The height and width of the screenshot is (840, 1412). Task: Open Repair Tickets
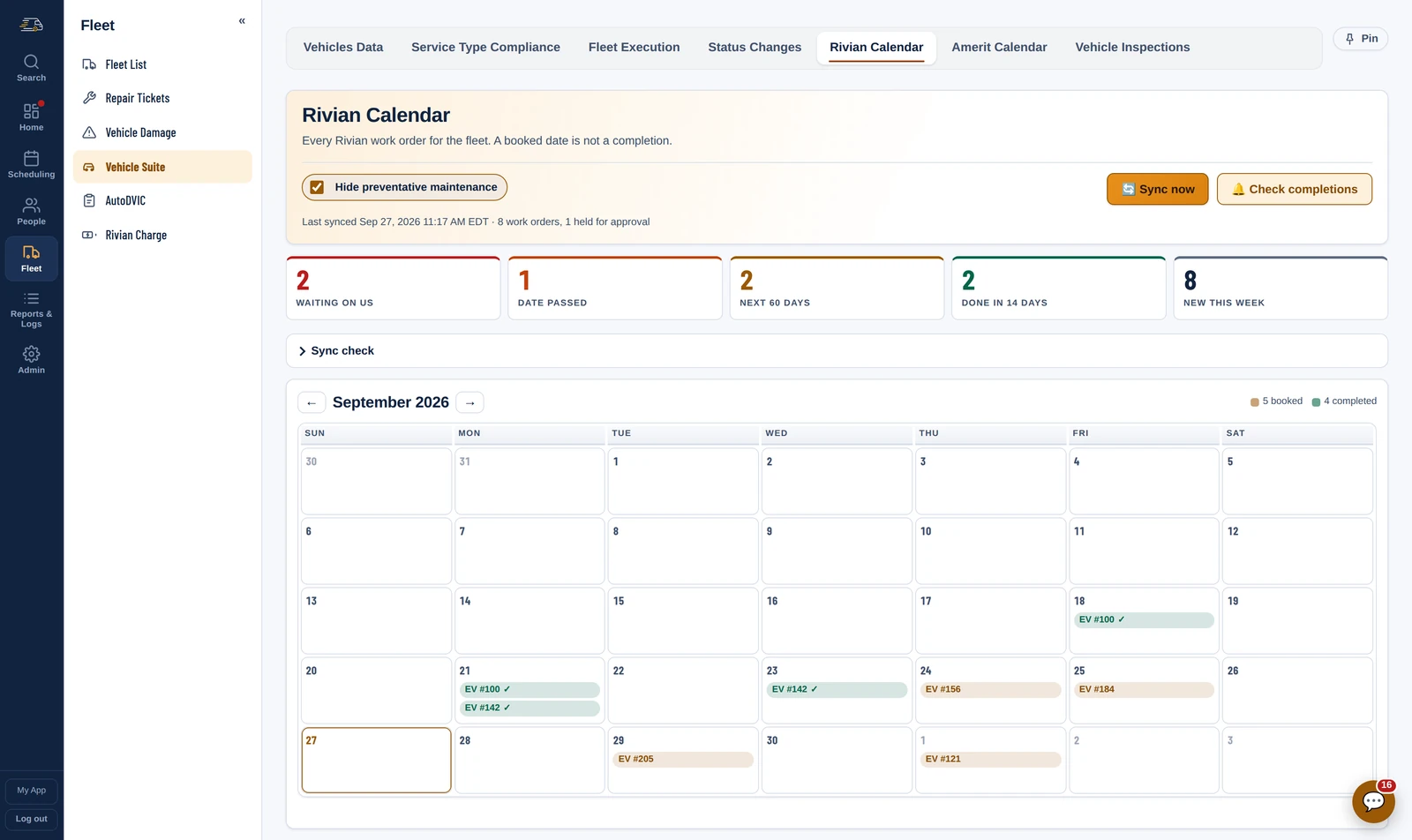[162, 98]
